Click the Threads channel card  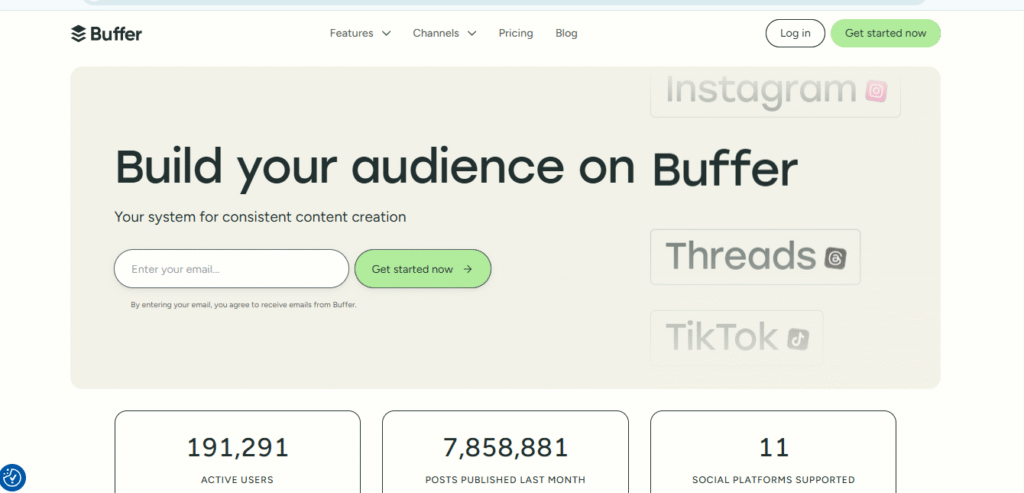point(755,257)
